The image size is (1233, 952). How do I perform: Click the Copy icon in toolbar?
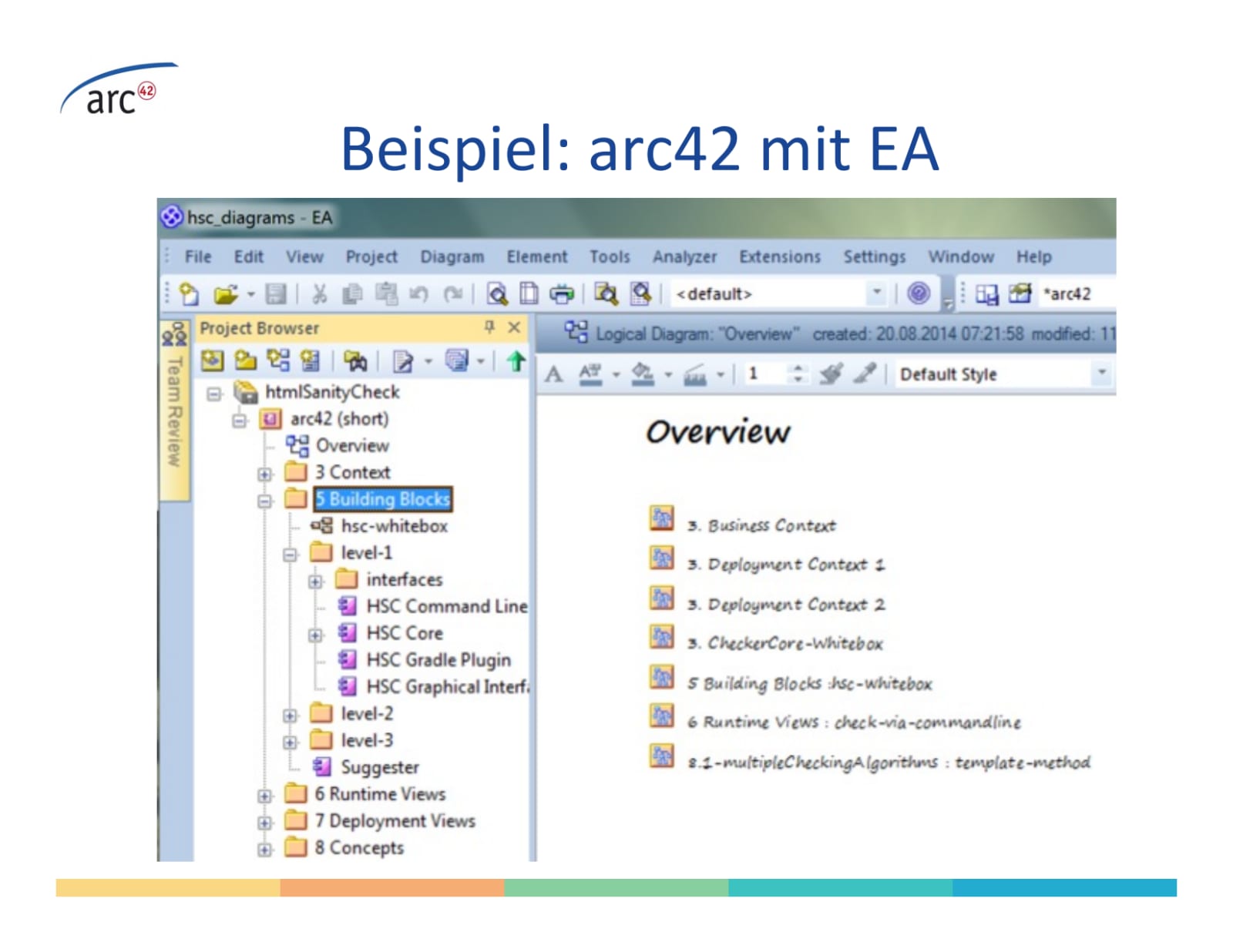coord(352,294)
